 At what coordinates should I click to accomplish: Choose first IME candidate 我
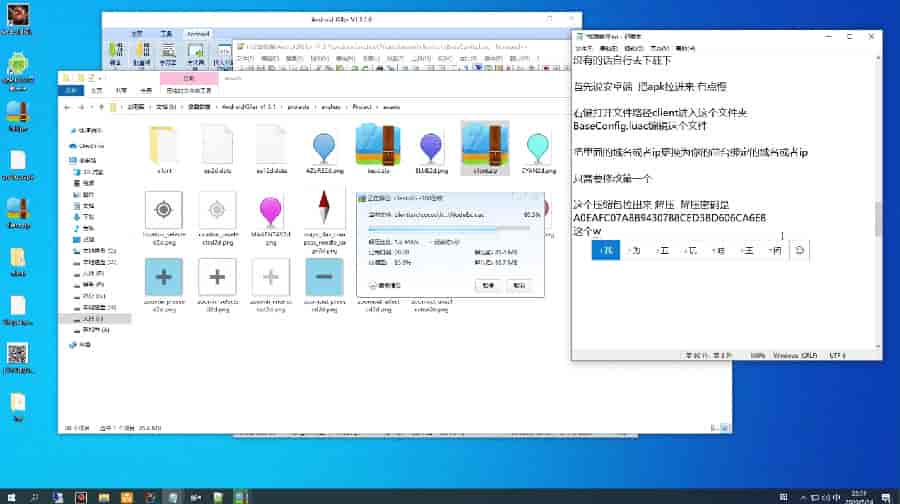point(605,250)
